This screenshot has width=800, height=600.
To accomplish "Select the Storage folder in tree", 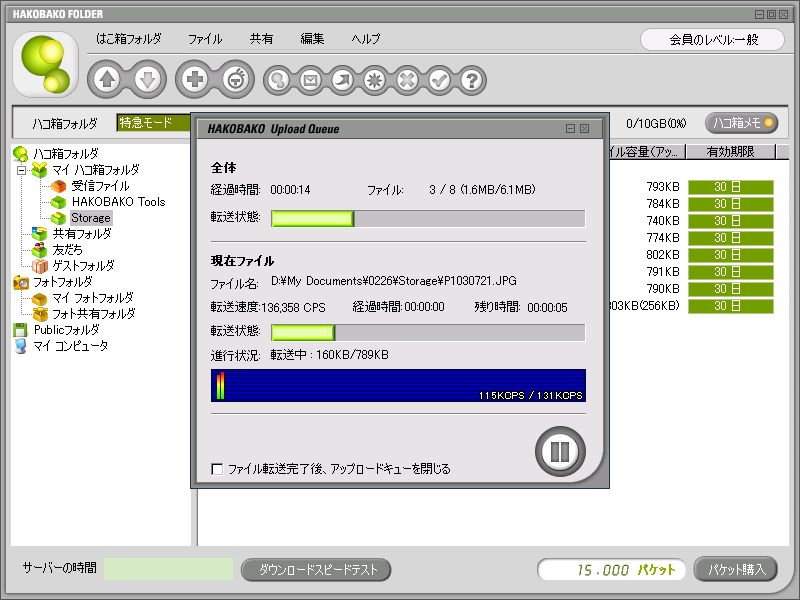I will pyautogui.click(x=91, y=218).
